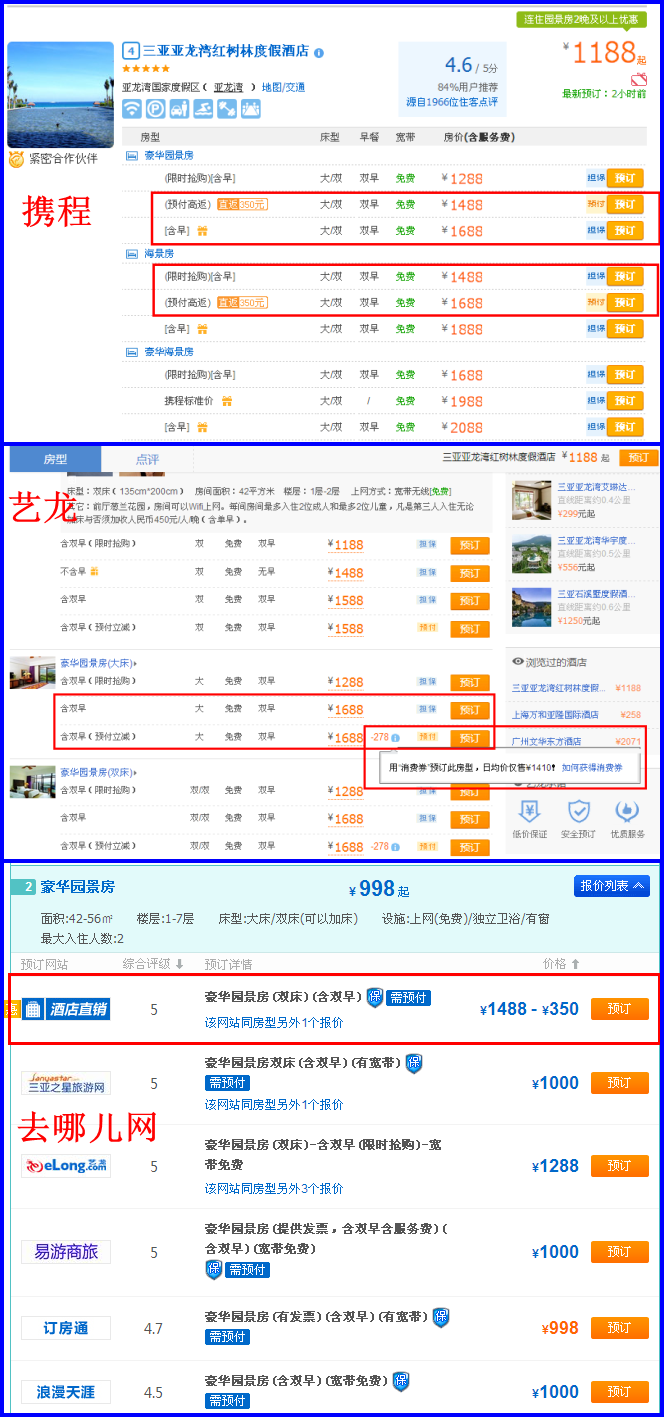Viewport: 664px width, 1417px height.
Task: Open the 亚龙湾 area link
Action: (228, 87)
